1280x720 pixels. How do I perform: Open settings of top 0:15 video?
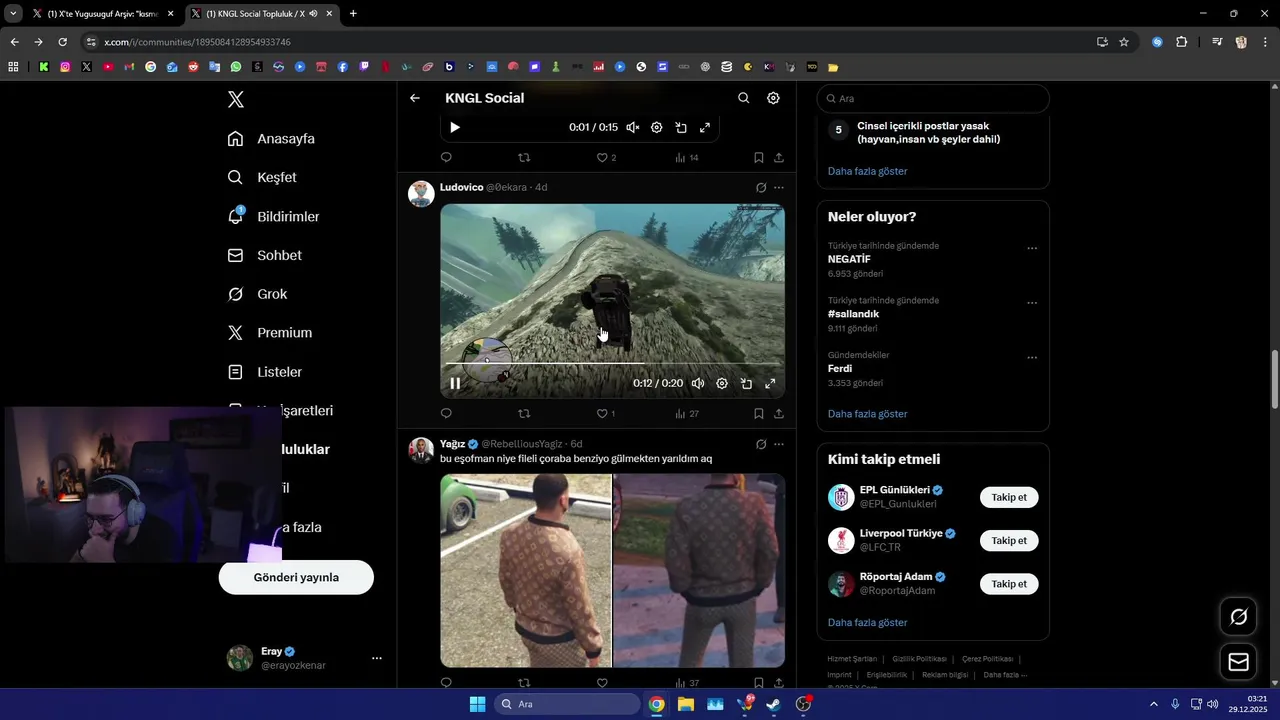[657, 127]
